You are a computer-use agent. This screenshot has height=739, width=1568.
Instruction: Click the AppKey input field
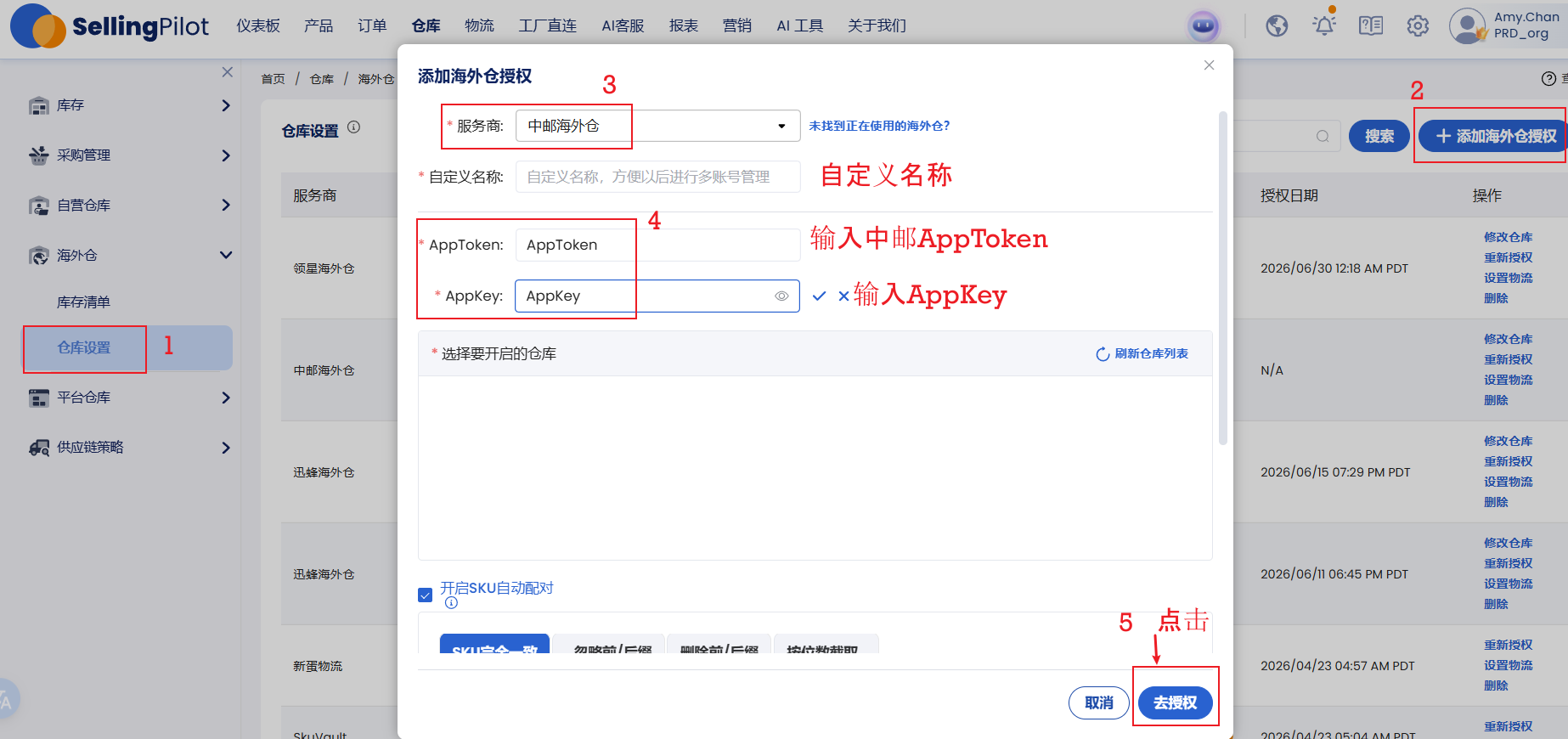tap(657, 296)
